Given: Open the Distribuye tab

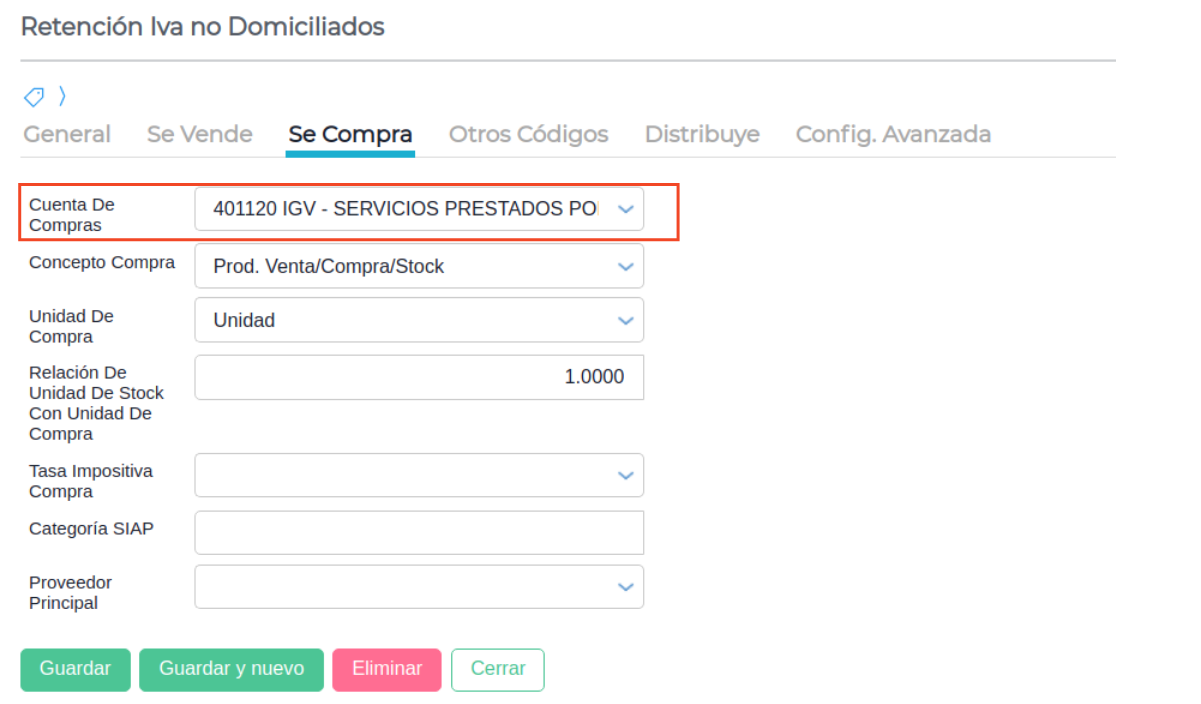Looking at the screenshot, I should [702, 134].
